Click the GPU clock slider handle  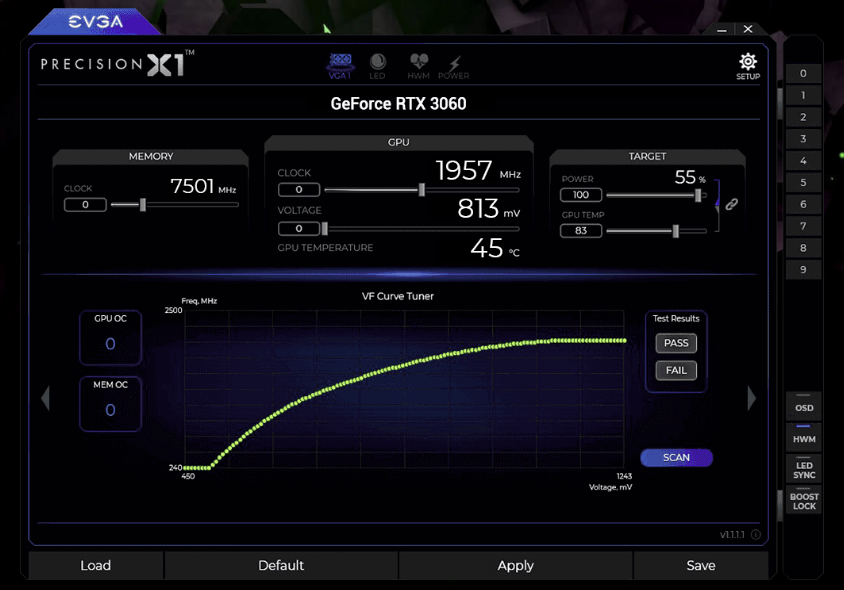pos(422,189)
